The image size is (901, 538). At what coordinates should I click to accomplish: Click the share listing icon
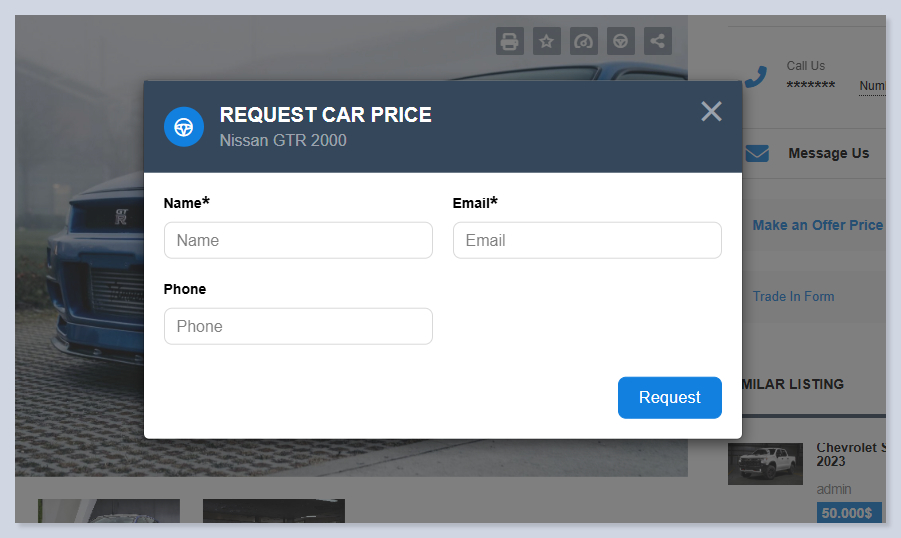pyautogui.click(x=658, y=41)
